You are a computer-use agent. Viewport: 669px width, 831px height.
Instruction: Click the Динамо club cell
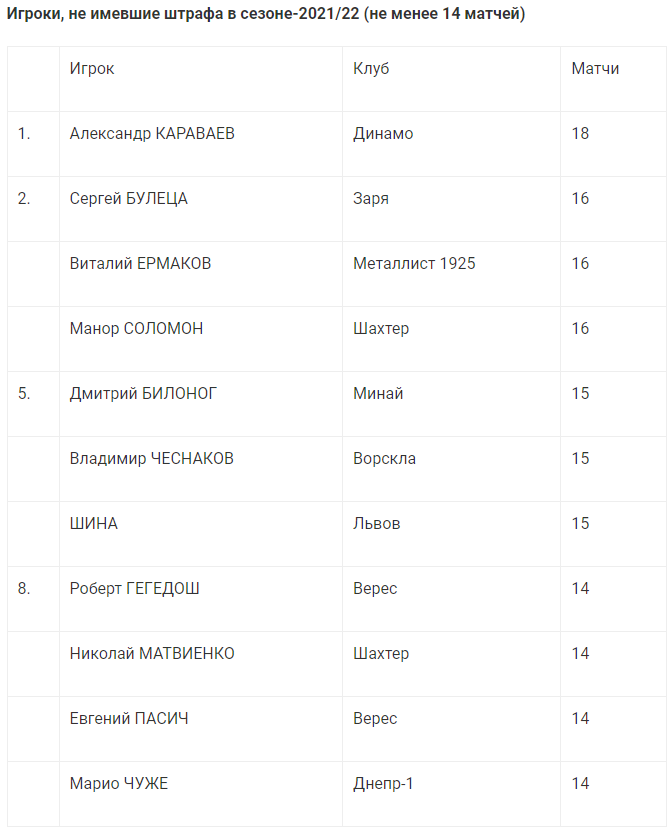[383, 134]
